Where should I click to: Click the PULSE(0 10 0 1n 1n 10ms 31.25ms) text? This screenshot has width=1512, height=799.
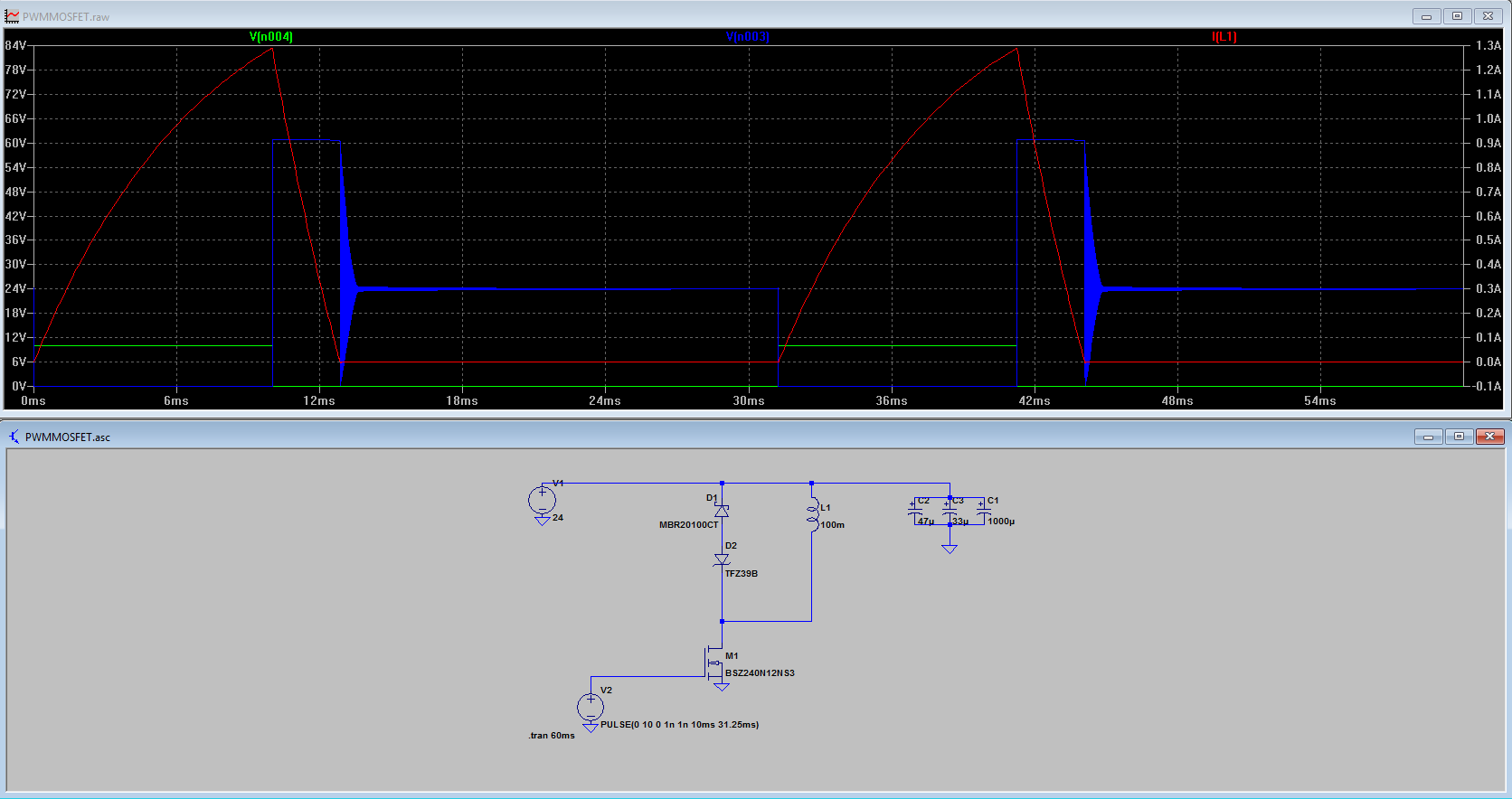pos(679,725)
